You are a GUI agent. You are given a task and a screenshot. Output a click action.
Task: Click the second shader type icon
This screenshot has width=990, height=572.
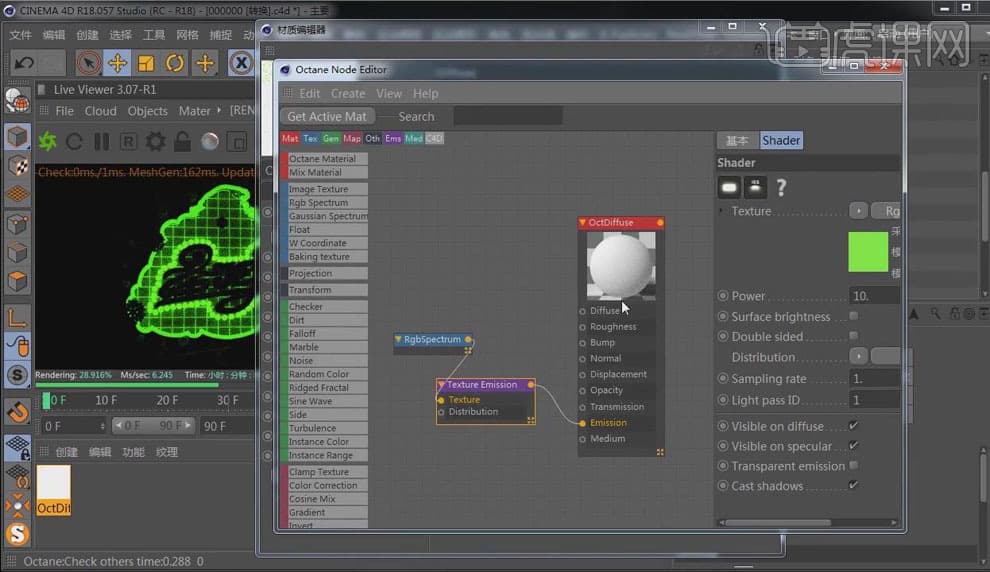[754, 187]
